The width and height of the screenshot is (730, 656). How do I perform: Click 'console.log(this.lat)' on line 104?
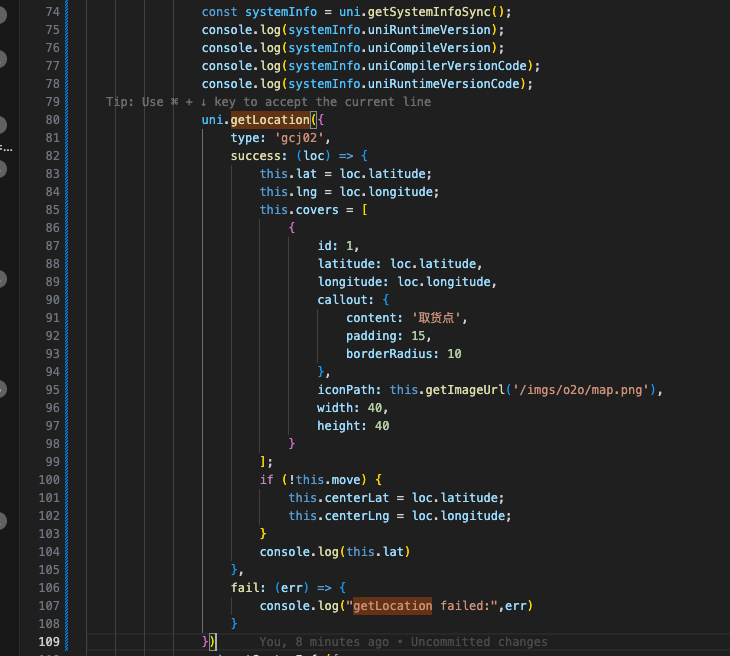pos(335,552)
